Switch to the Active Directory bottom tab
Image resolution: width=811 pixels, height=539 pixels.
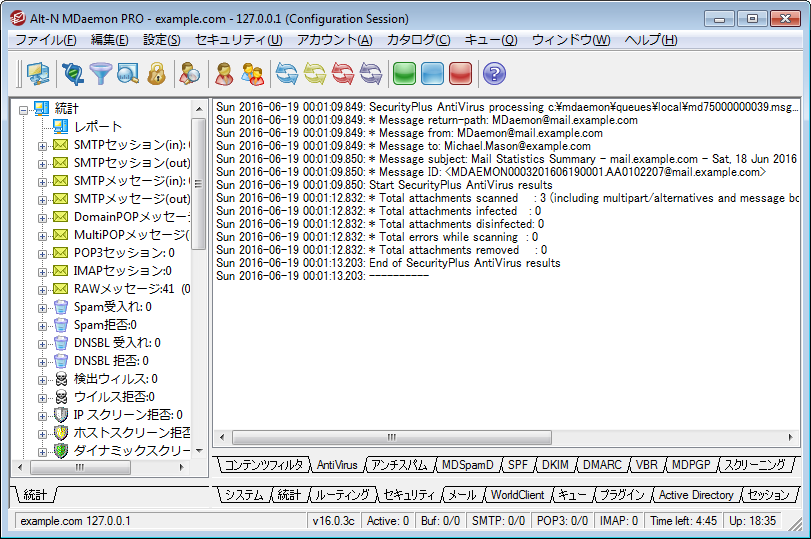696,495
